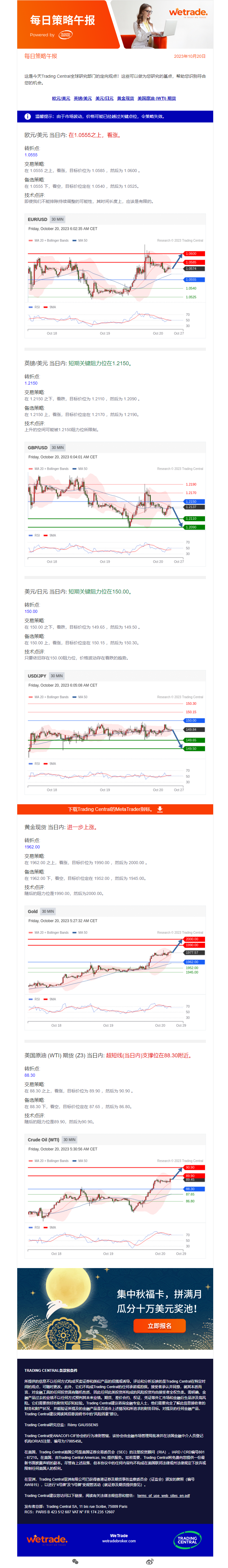Viewport: 228px width, 1568px height.
Task: Click the Weibo icon in the footer
Action: pyautogui.click(x=150, y=1561)
